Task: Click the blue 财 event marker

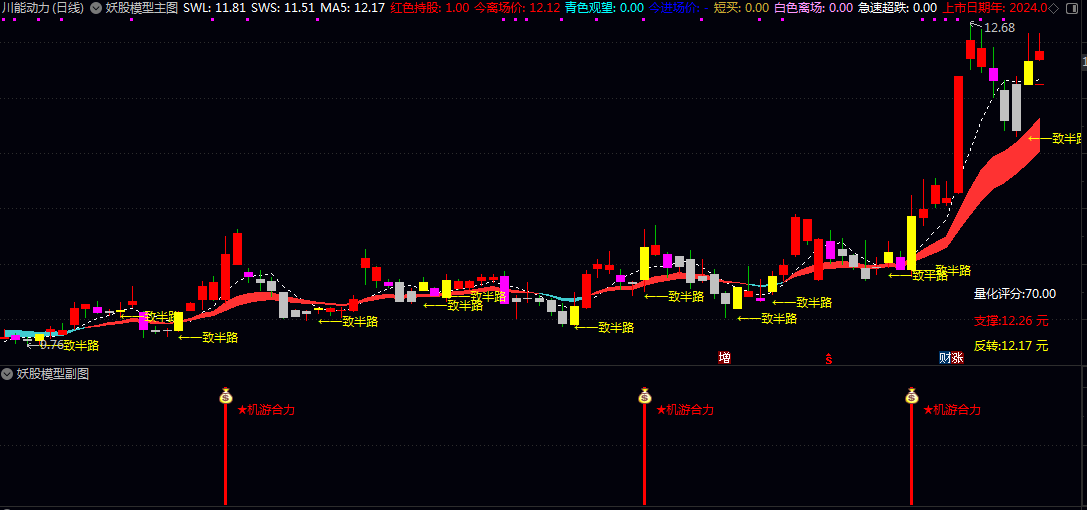Action: (x=945, y=358)
